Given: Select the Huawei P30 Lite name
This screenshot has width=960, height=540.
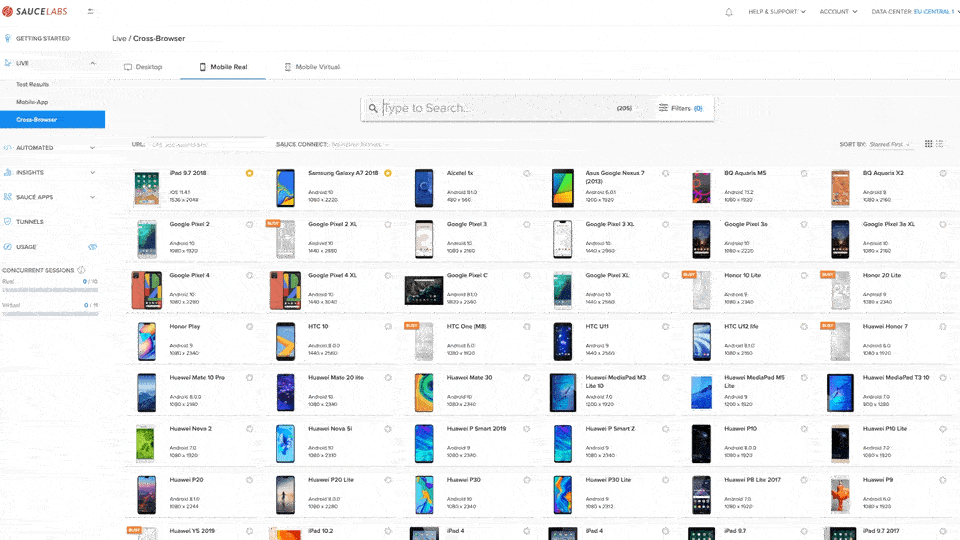Looking at the screenshot, I should point(608,480).
